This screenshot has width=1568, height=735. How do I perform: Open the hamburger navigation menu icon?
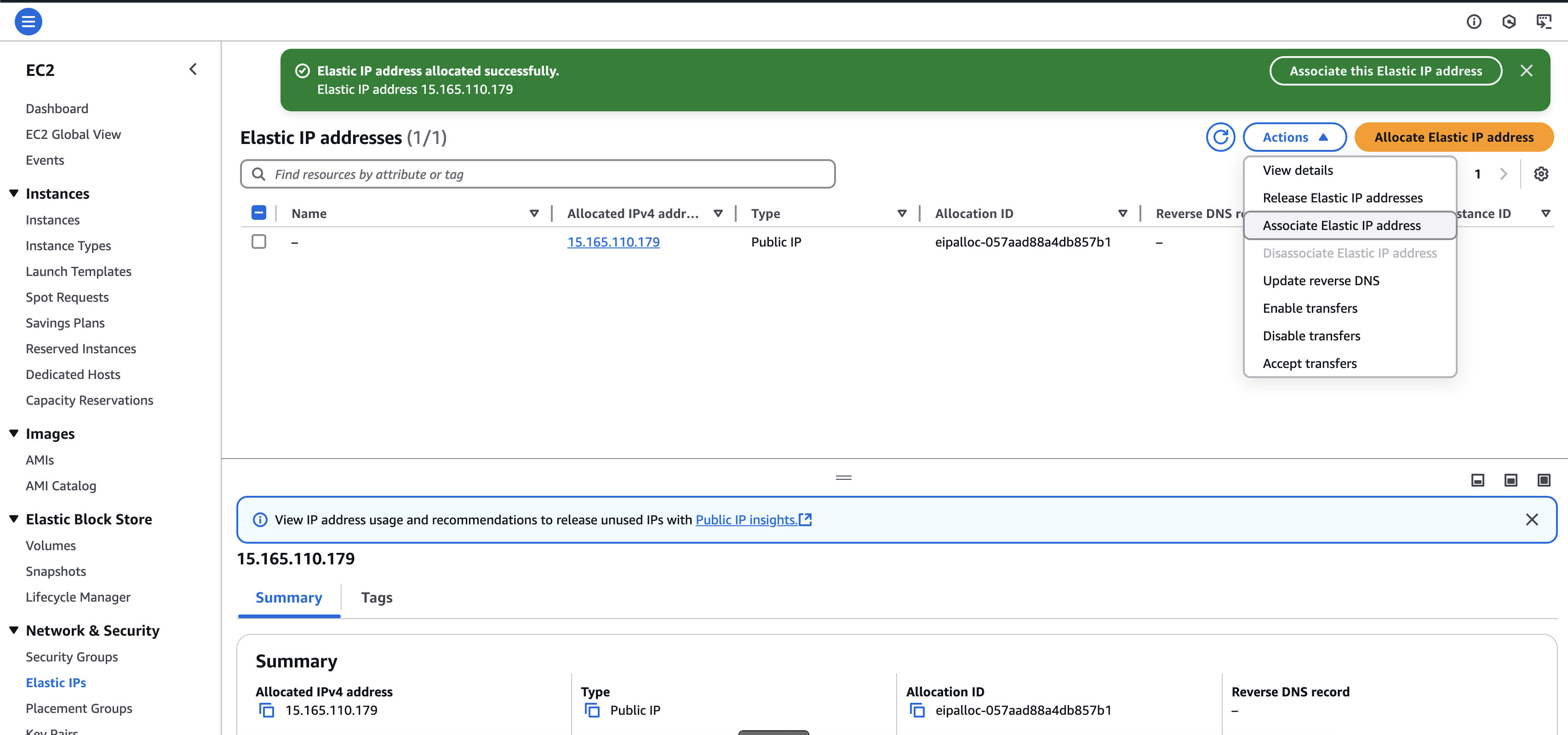coord(28,22)
